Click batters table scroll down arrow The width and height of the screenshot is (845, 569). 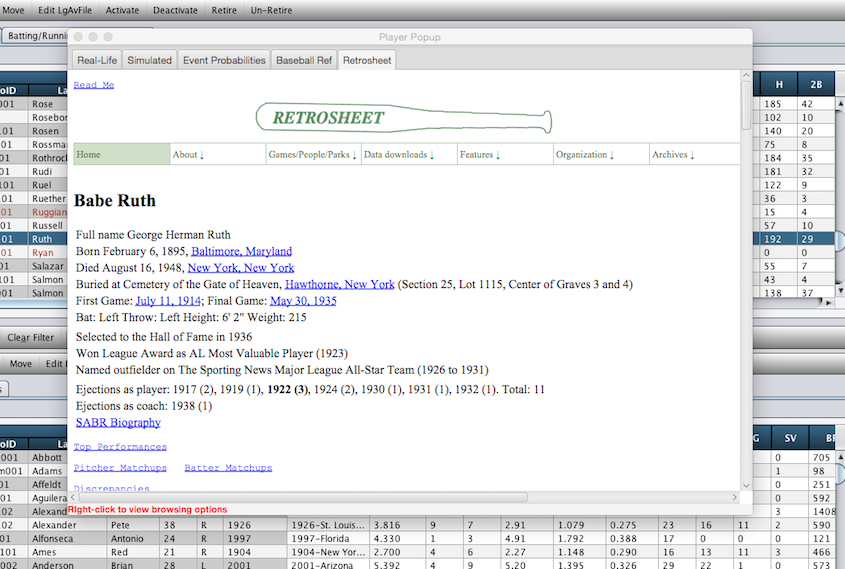click(x=840, y=290)
